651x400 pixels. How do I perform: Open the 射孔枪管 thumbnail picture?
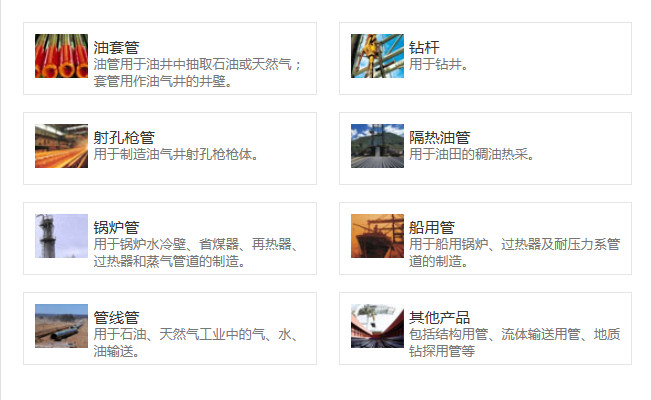click(61, 146)
